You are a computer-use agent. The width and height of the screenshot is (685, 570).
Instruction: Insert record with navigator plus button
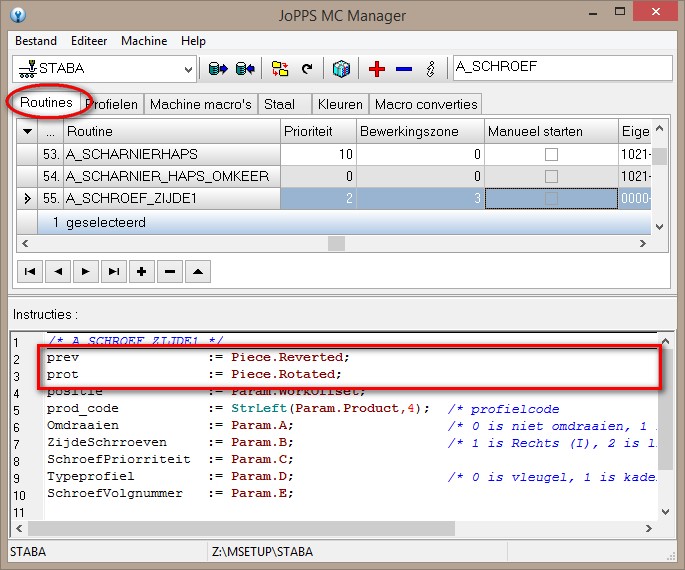[x=142, y=272]
